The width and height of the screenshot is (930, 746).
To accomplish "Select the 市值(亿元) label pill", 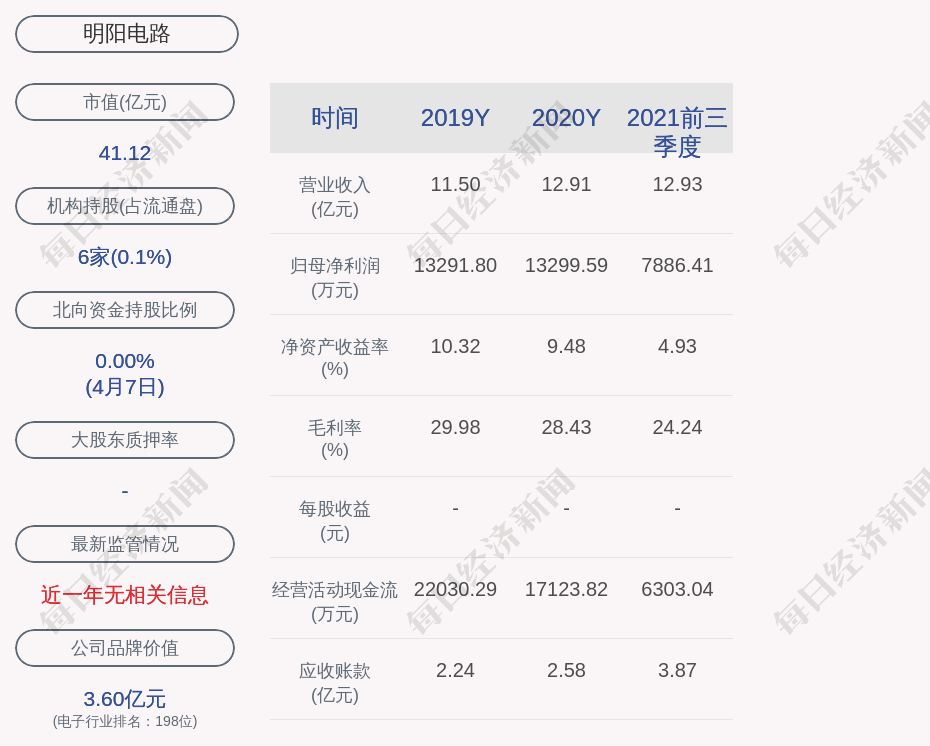I will pos(125,102).
